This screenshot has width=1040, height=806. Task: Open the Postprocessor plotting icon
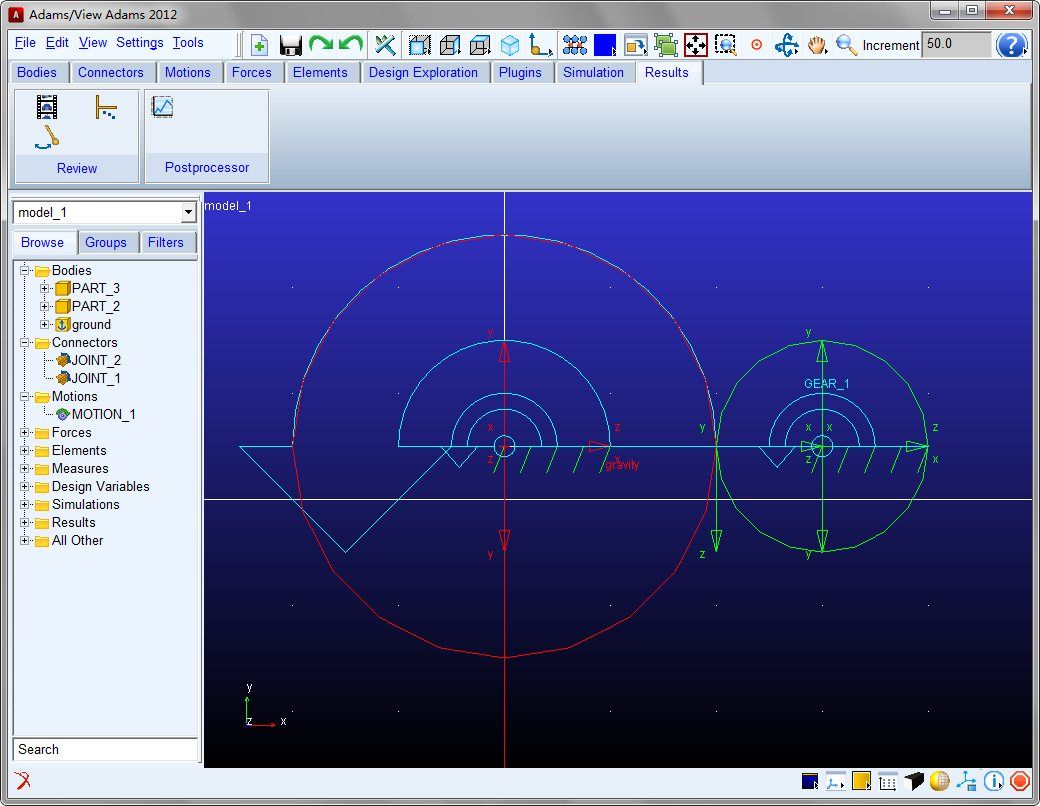(162, 107)
